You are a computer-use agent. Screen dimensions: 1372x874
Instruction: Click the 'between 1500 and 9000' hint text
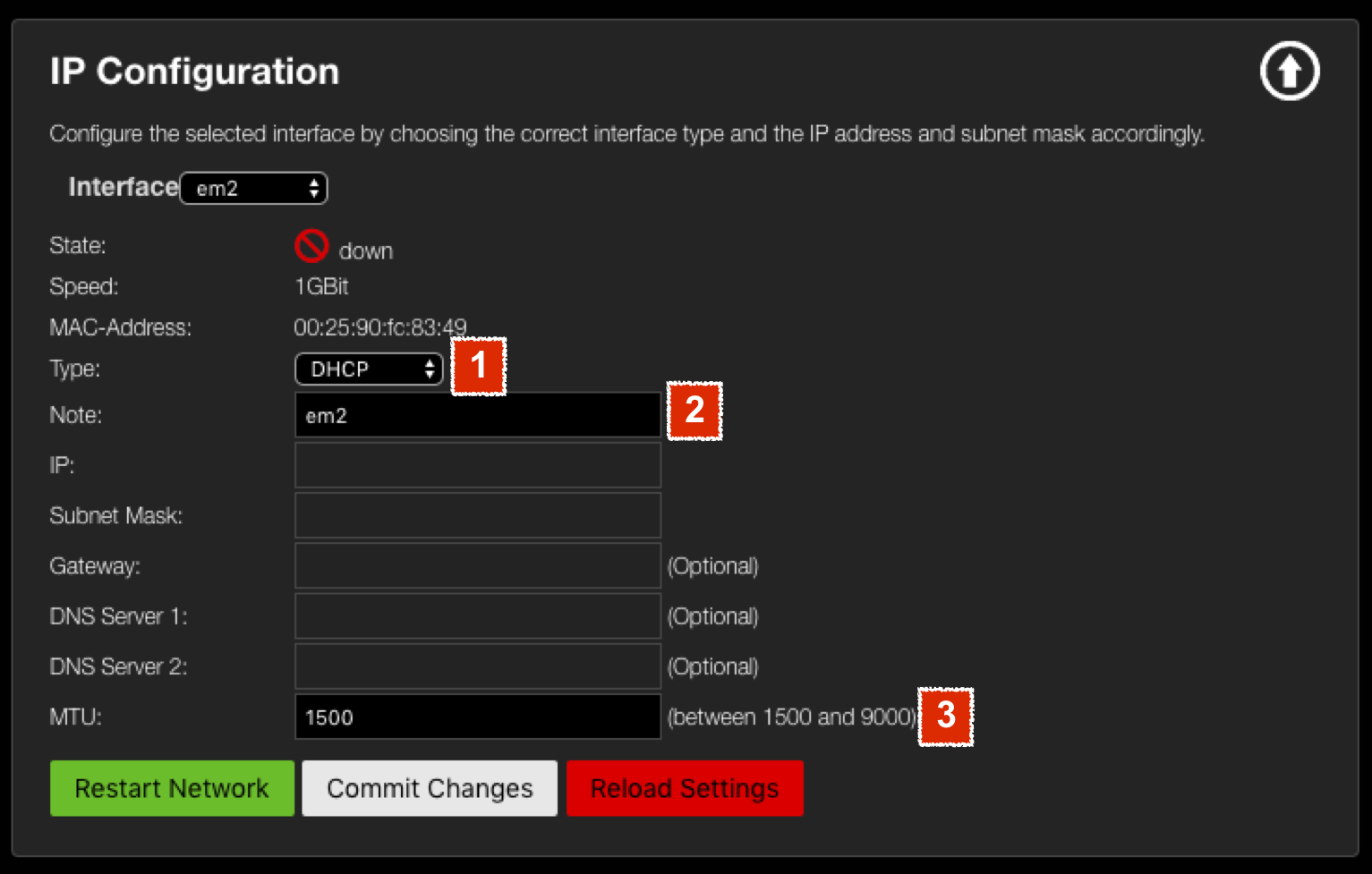[793, 717]
